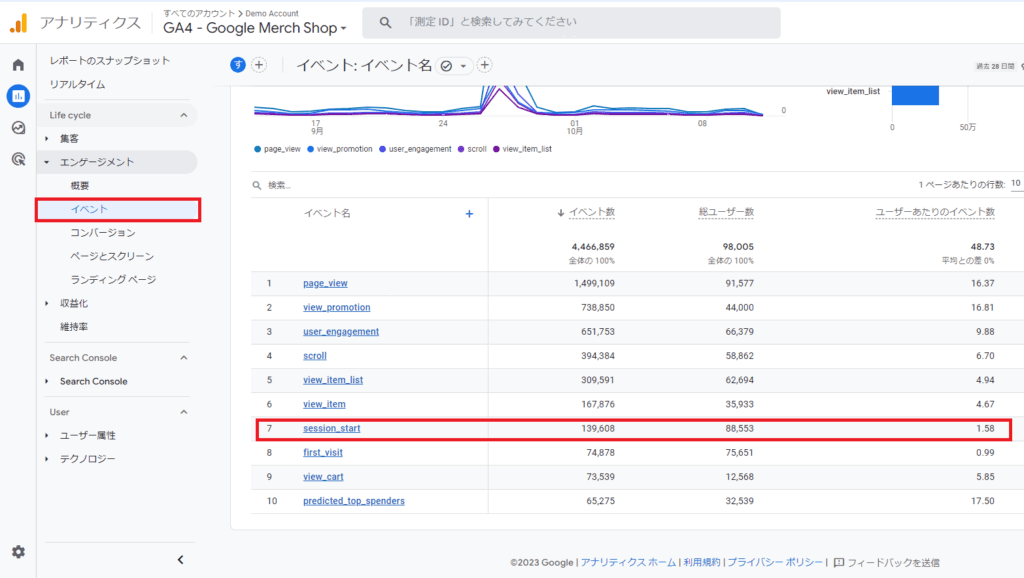Collapse the エンゲージメント tree item
The height and width of the screenshot is (578, 1024).
[46, 162]
